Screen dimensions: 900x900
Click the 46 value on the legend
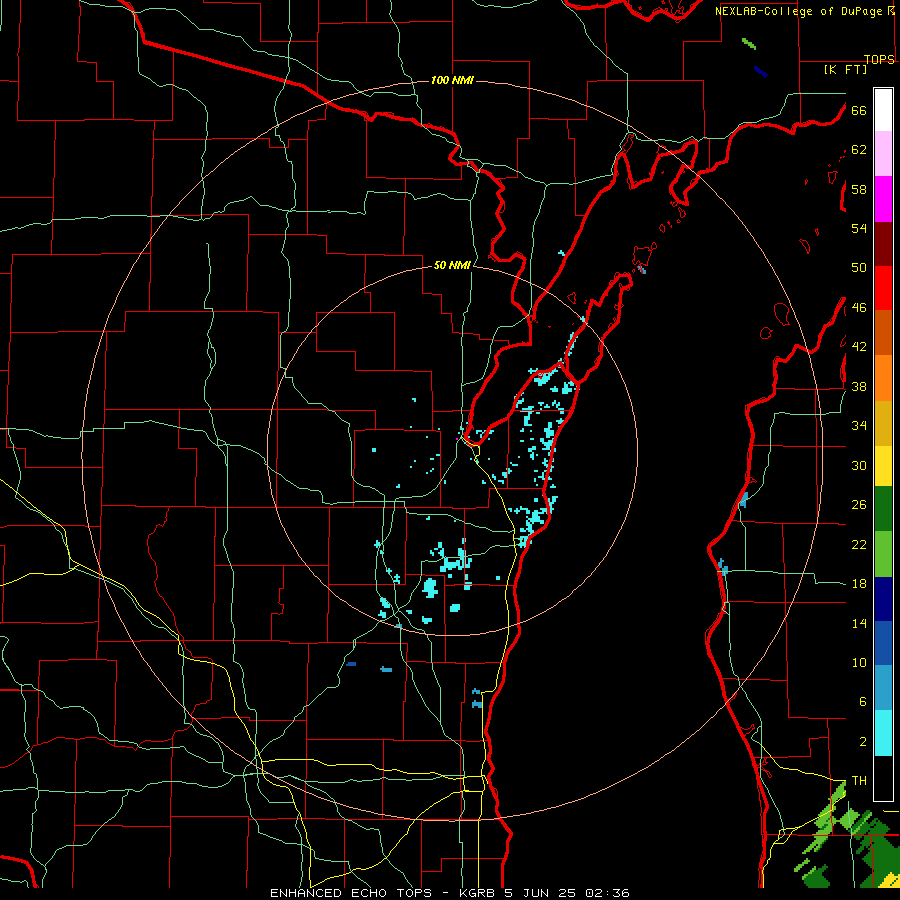pos(859,308)
